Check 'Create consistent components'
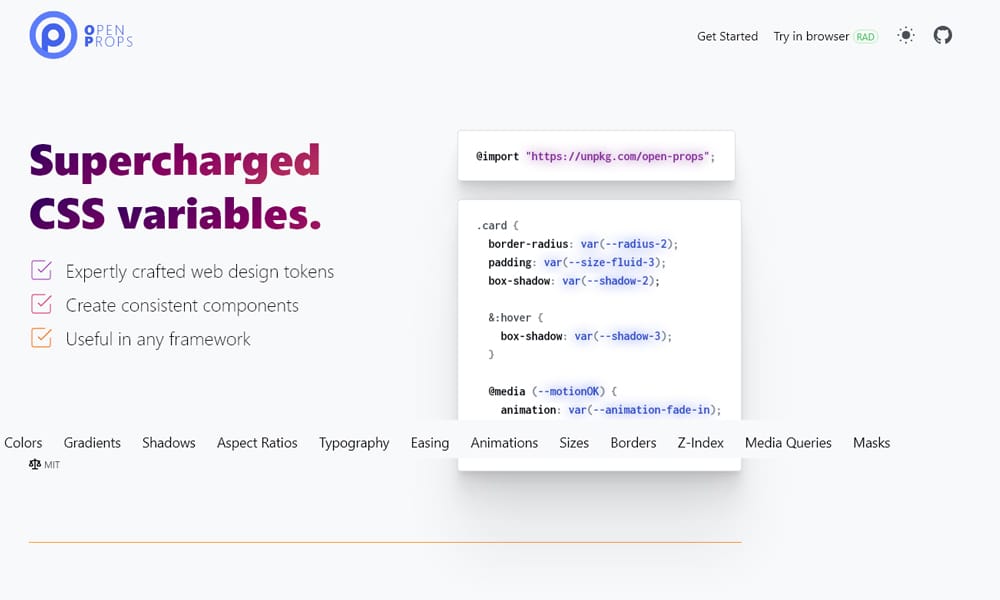This screenshot has height=600, width=1000. (x=42, y=304)
